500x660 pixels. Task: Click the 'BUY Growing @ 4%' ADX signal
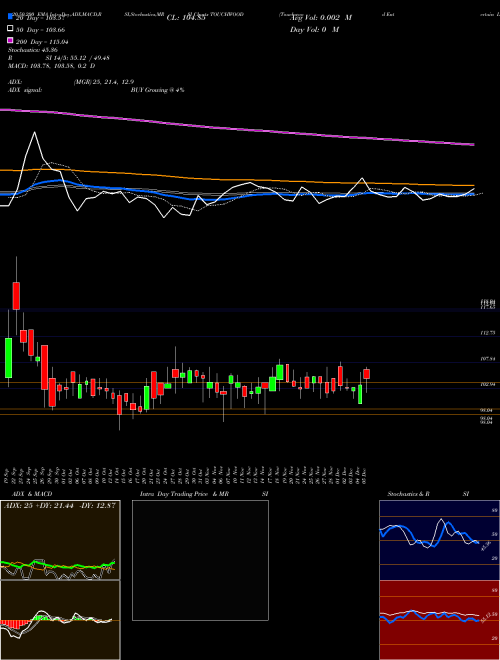point(157,90)
